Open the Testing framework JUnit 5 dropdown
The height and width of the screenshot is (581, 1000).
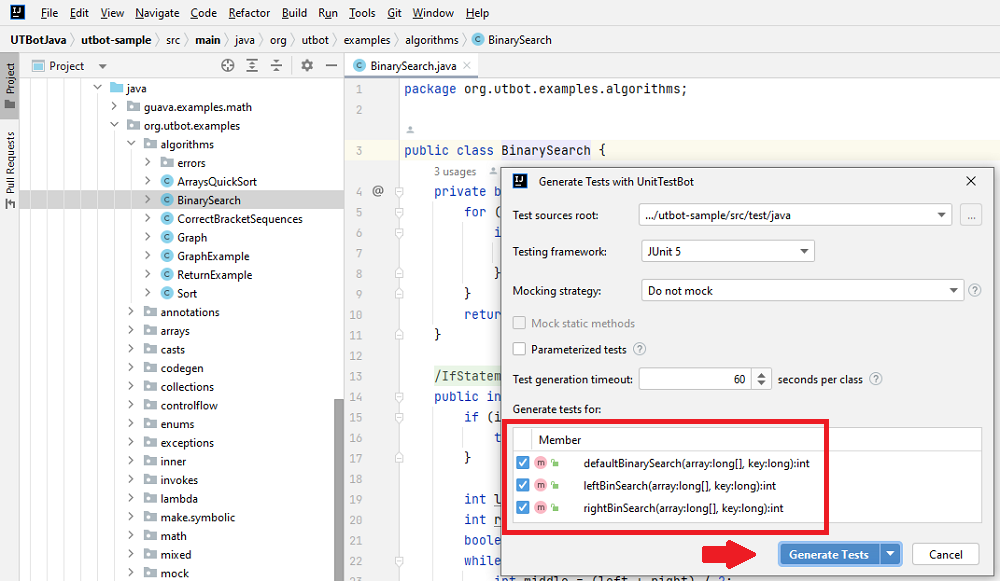pos(726,252)
